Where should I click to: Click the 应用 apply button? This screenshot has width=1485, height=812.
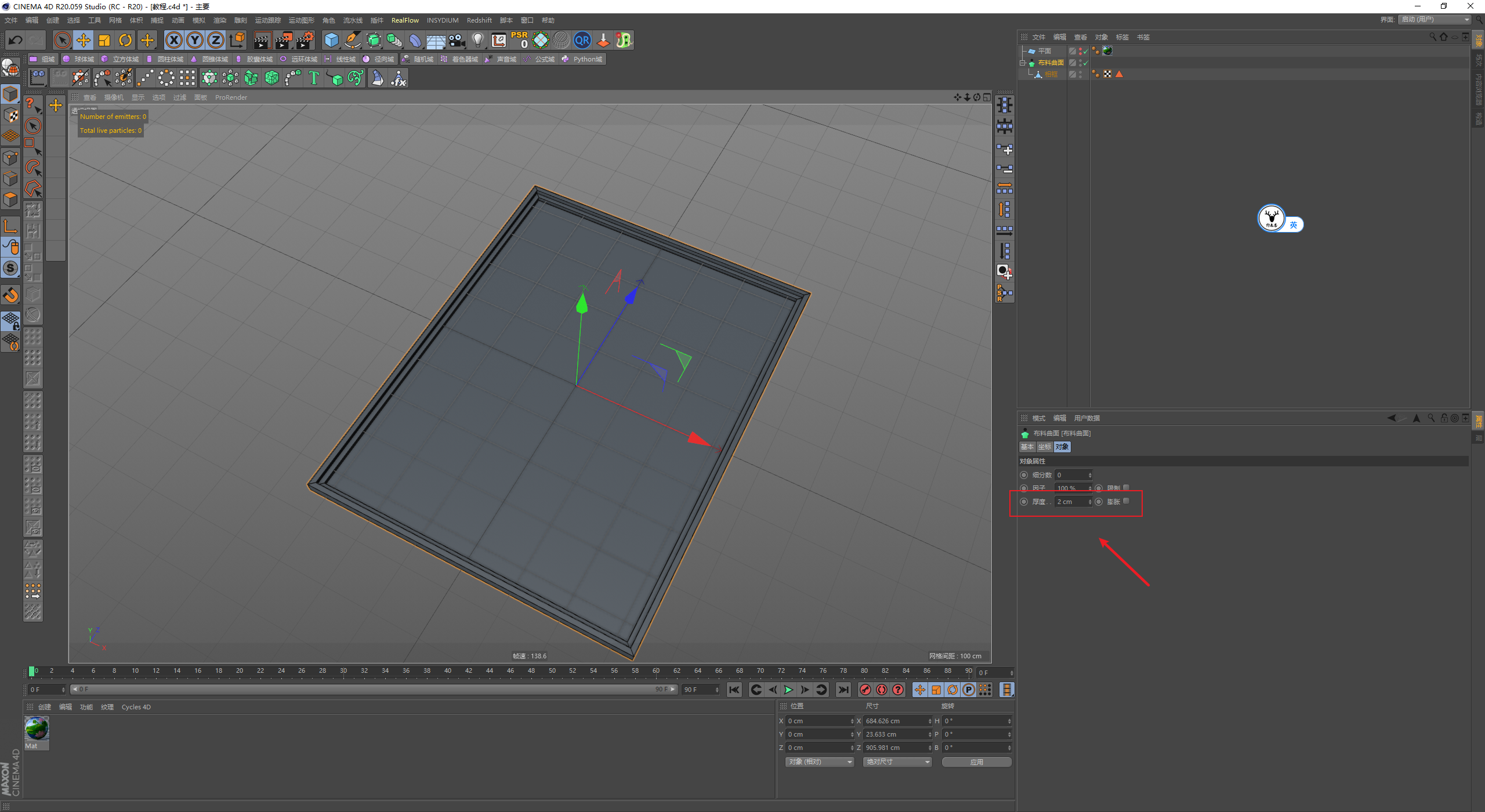click(976, 762)
